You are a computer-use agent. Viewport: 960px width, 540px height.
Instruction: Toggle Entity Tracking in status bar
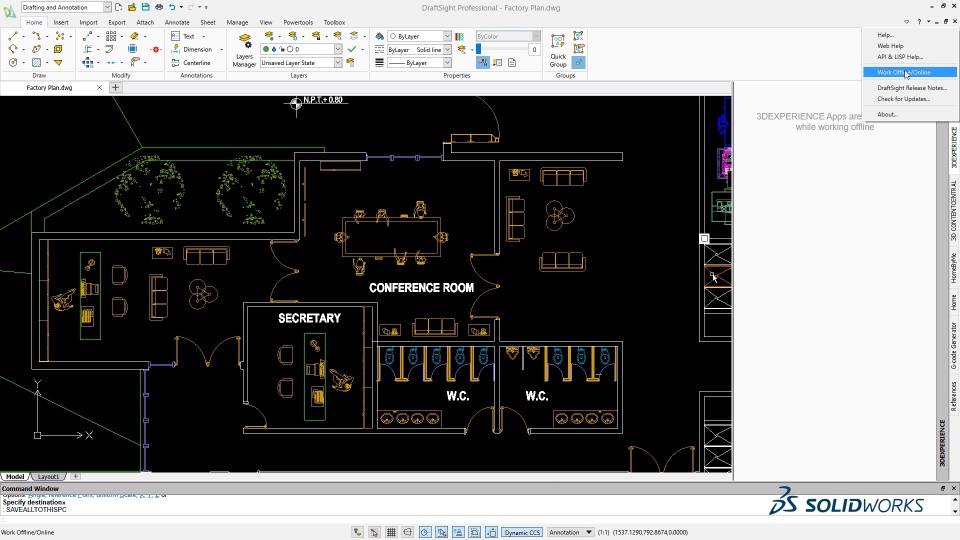click(457, 532)
